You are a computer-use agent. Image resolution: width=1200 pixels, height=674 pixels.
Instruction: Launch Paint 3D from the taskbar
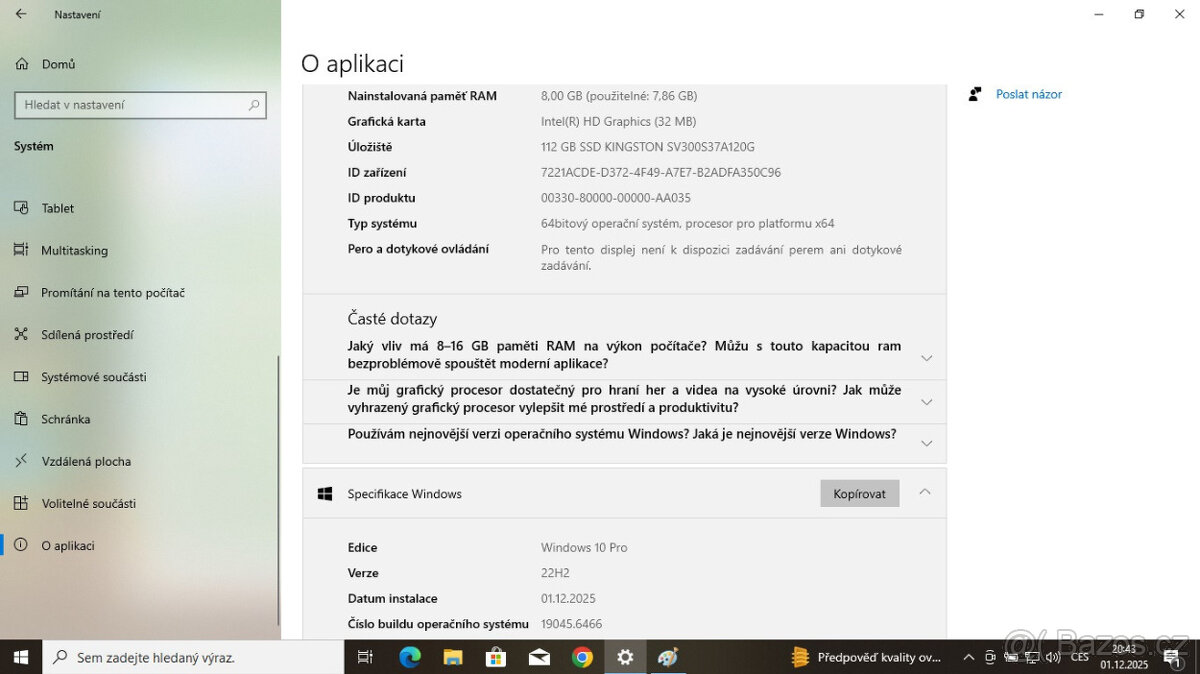point(666,657)
